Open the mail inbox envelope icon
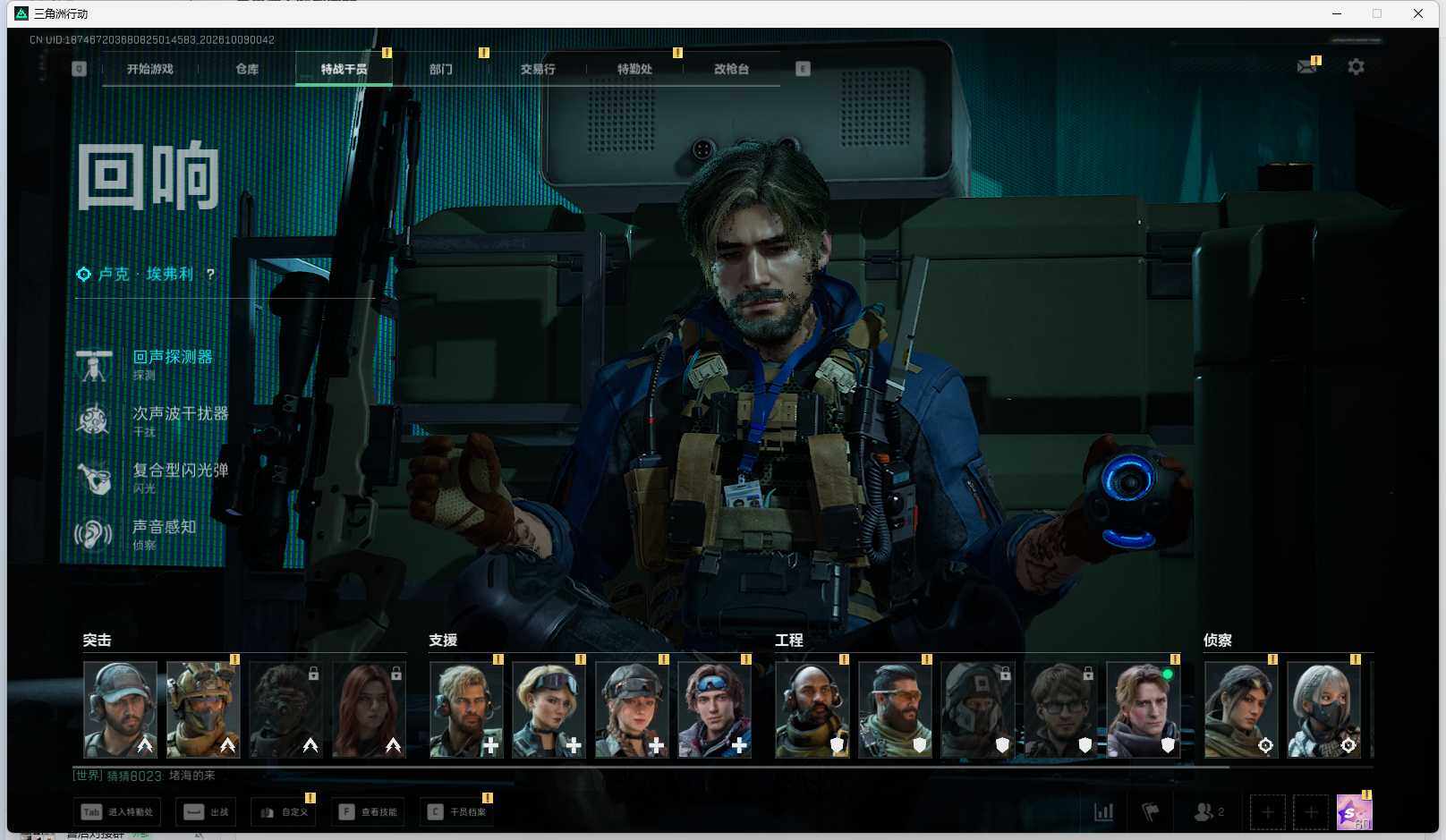The width and height of the screenshot is (1446, 840). pos(1306,67)
